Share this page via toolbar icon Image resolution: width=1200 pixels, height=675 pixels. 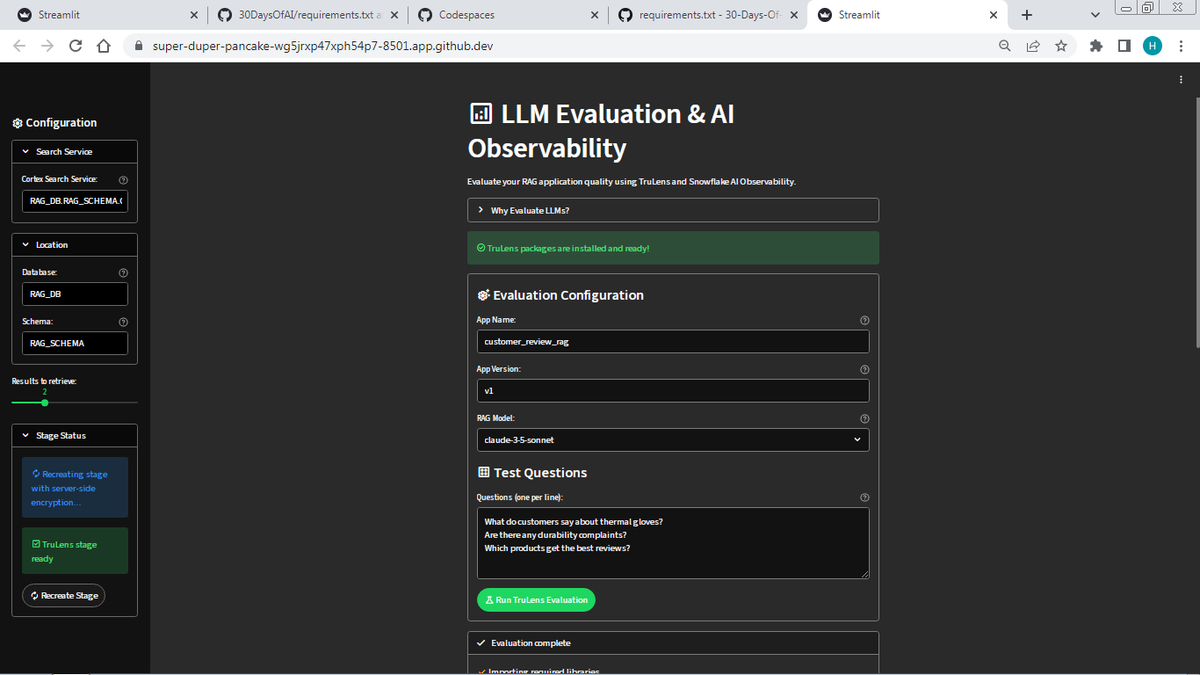point(1032,46)
